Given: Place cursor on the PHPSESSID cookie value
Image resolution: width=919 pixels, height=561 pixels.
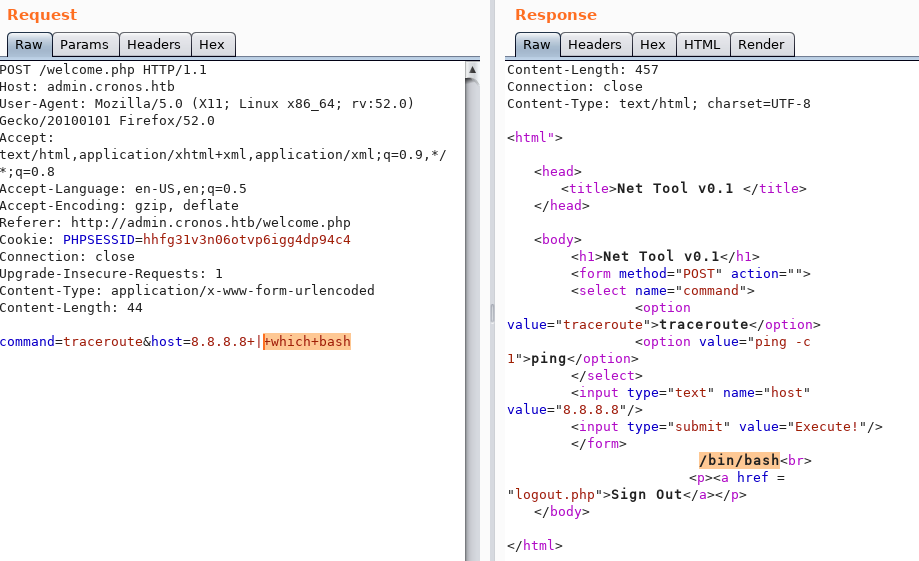Looking at the screenshot, I should coord(246,240).
